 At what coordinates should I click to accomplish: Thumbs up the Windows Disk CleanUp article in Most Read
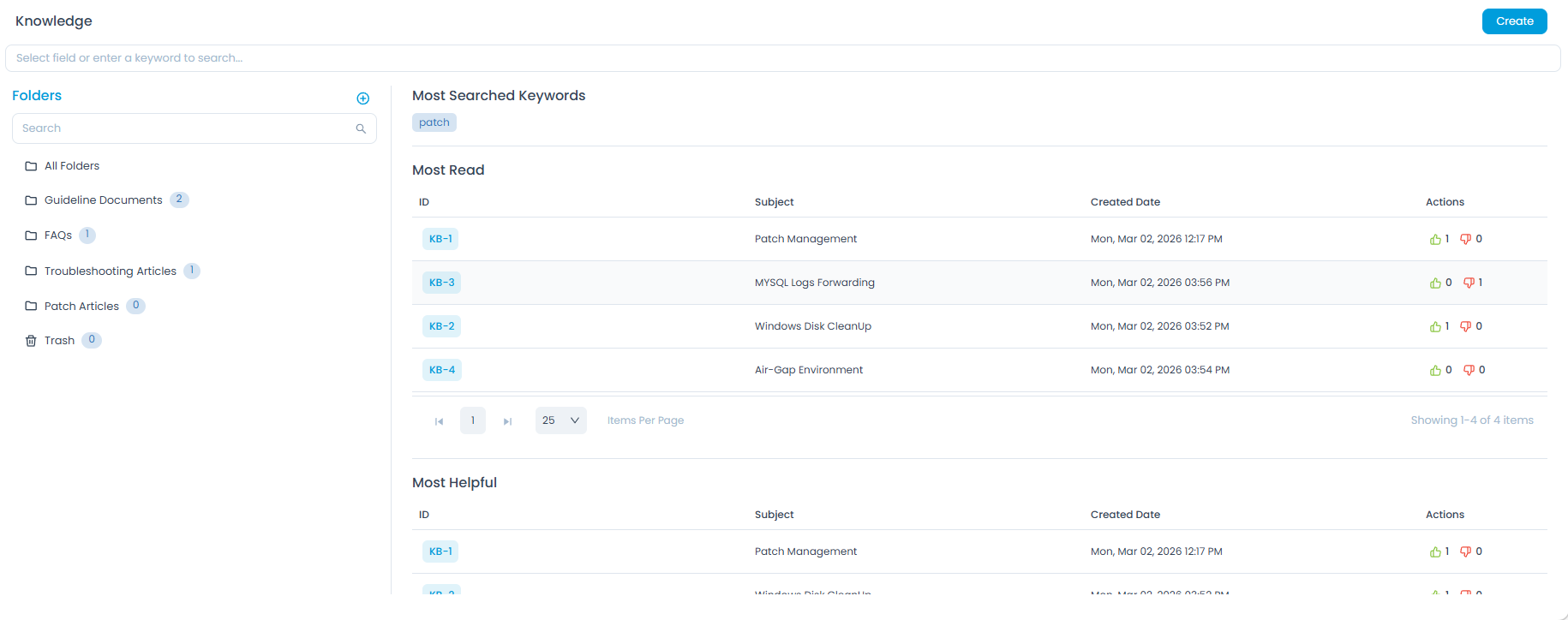click(1435, 327)
